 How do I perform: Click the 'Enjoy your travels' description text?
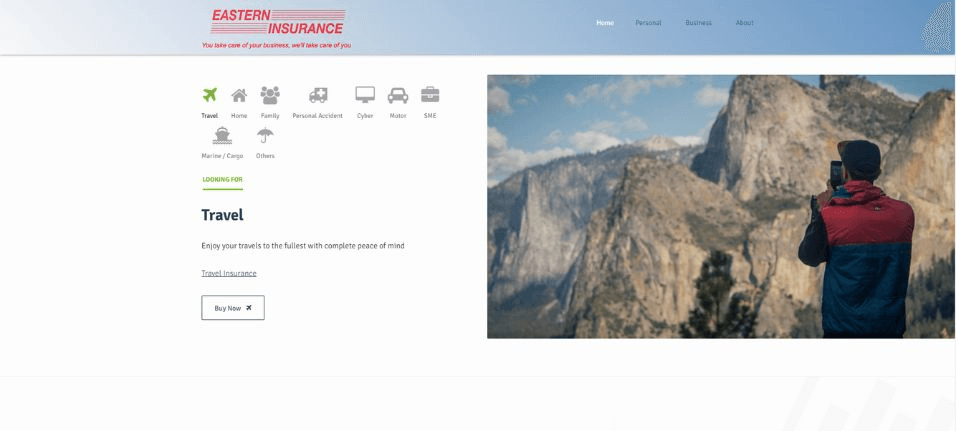coord(303,246)
